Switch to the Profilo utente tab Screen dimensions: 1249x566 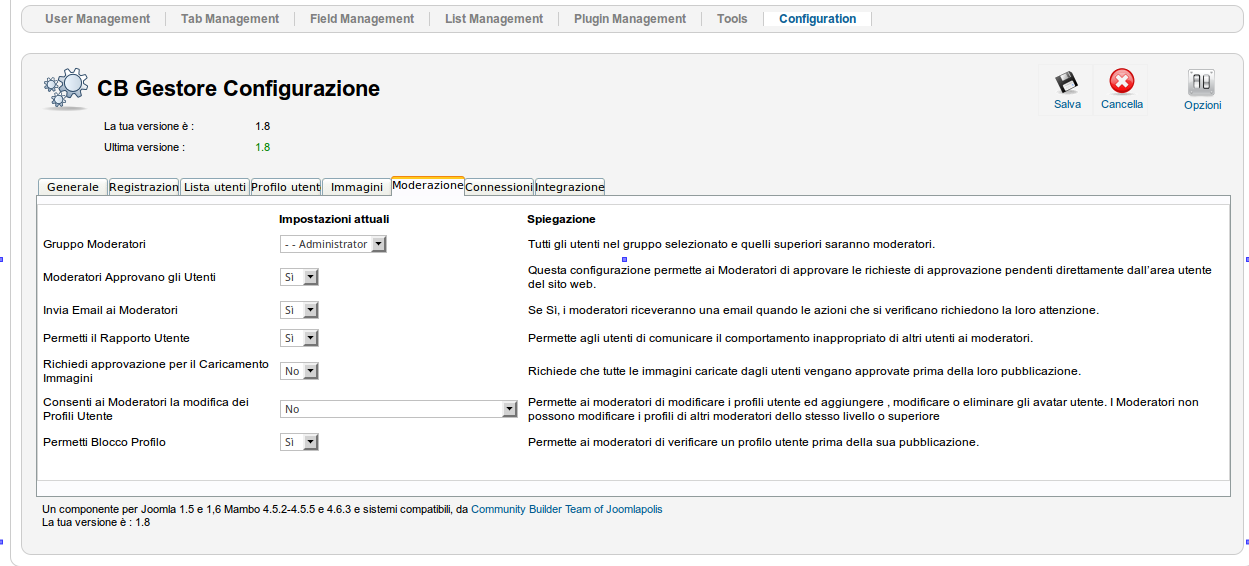point(286,187)
